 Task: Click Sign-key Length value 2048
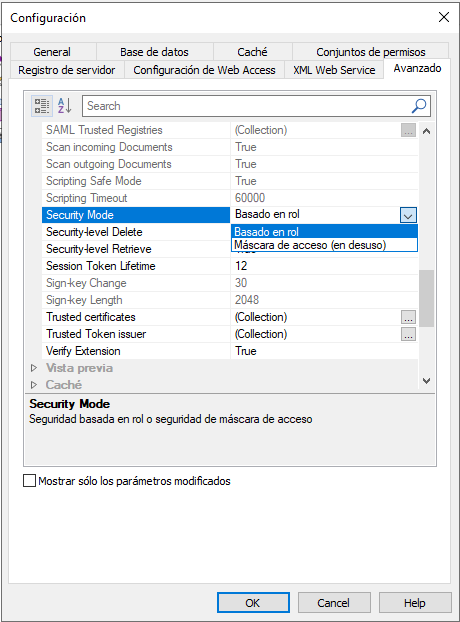[324, 300]
